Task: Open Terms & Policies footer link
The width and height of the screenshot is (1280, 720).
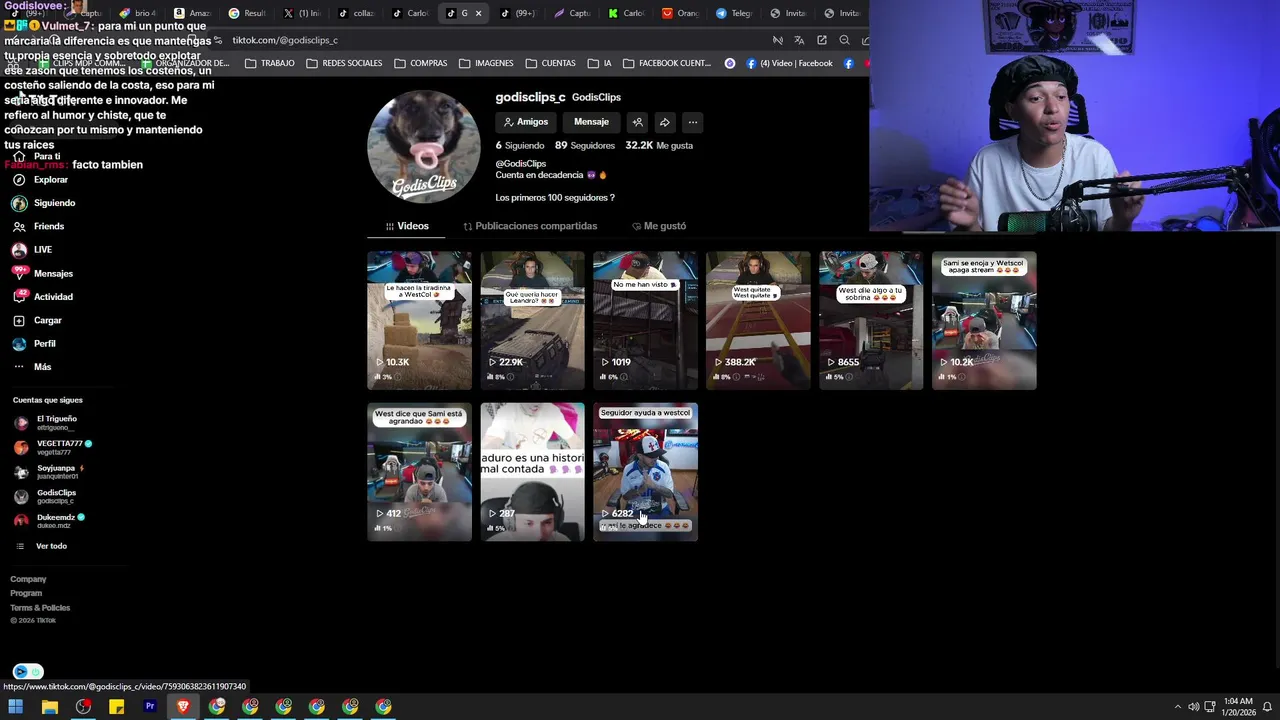Action: (40, 608)
